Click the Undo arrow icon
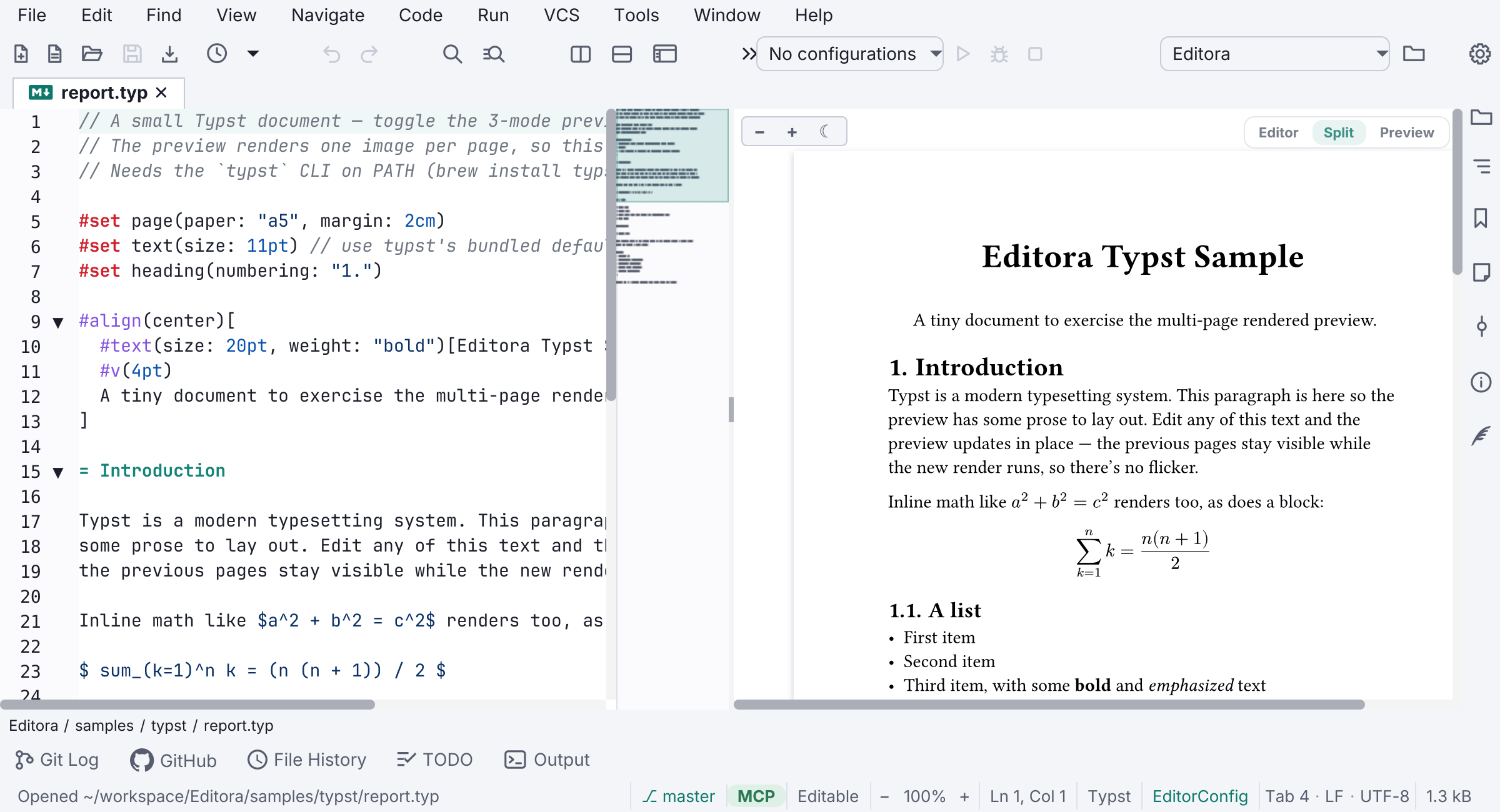The height and width of the screenshot is (812, 1500). click(x=331, y=54)
